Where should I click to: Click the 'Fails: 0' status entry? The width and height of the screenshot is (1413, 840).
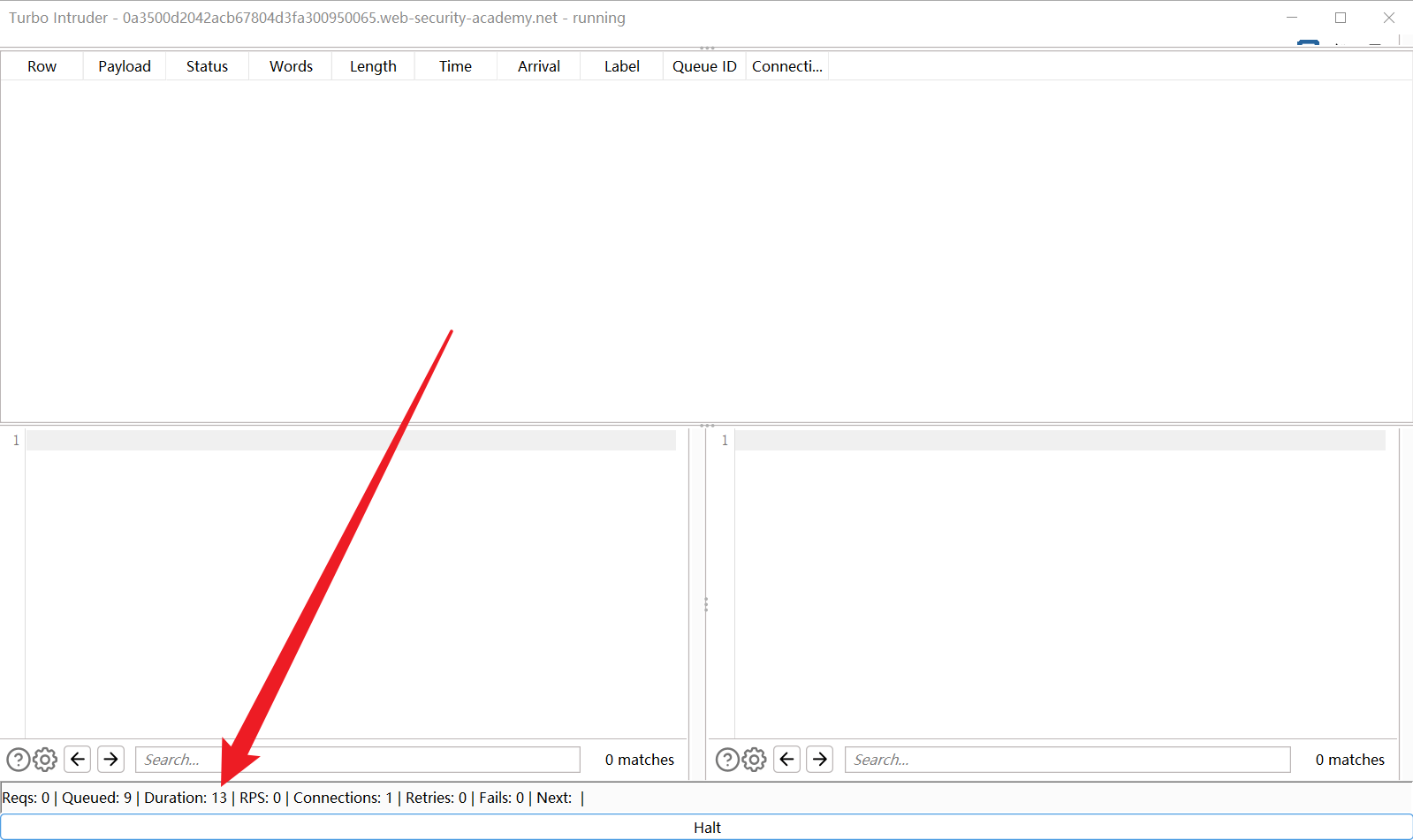pyautogui.click(x=502, y=798)
